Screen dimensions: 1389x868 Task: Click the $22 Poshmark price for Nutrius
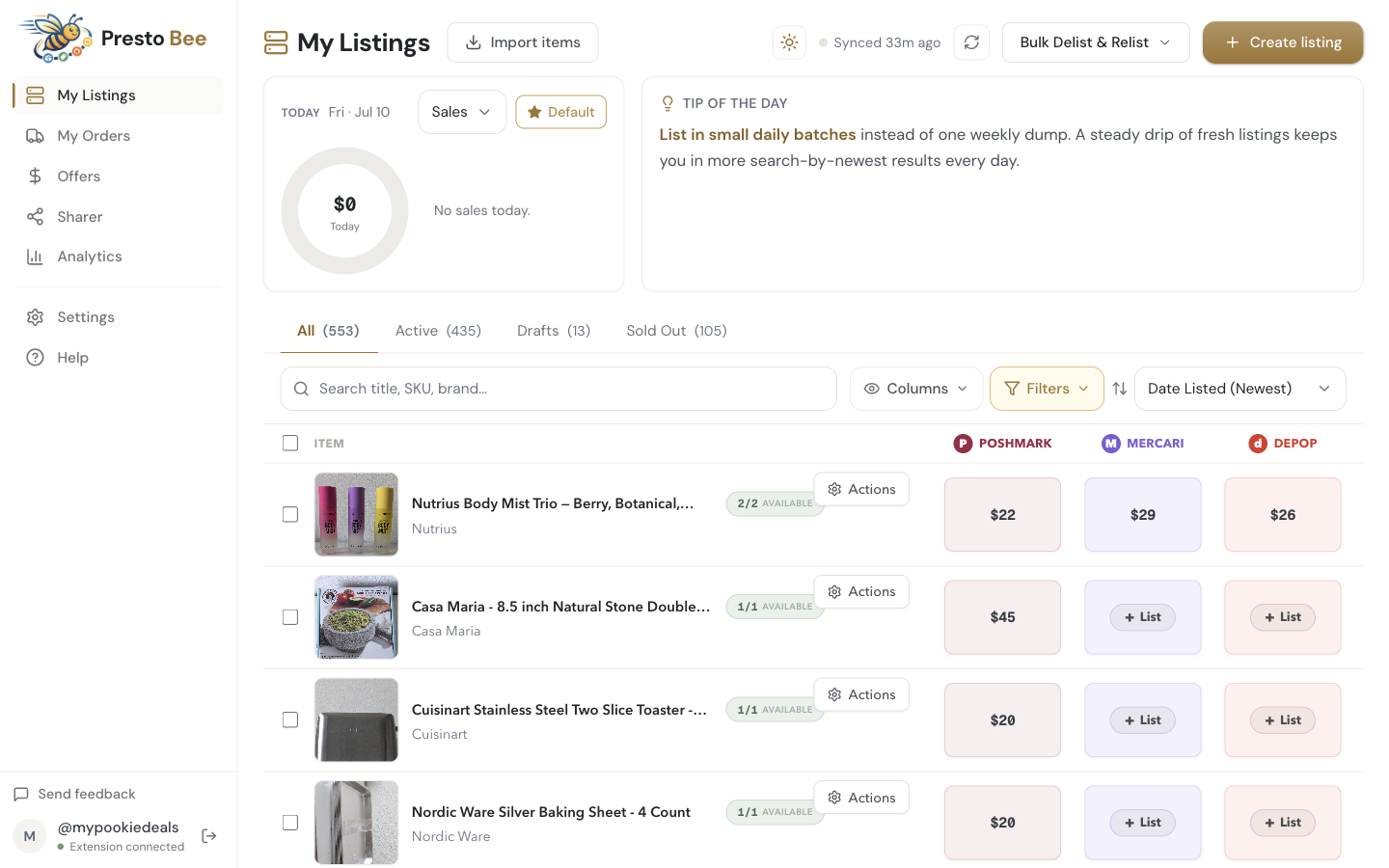tap(1002, 515)
